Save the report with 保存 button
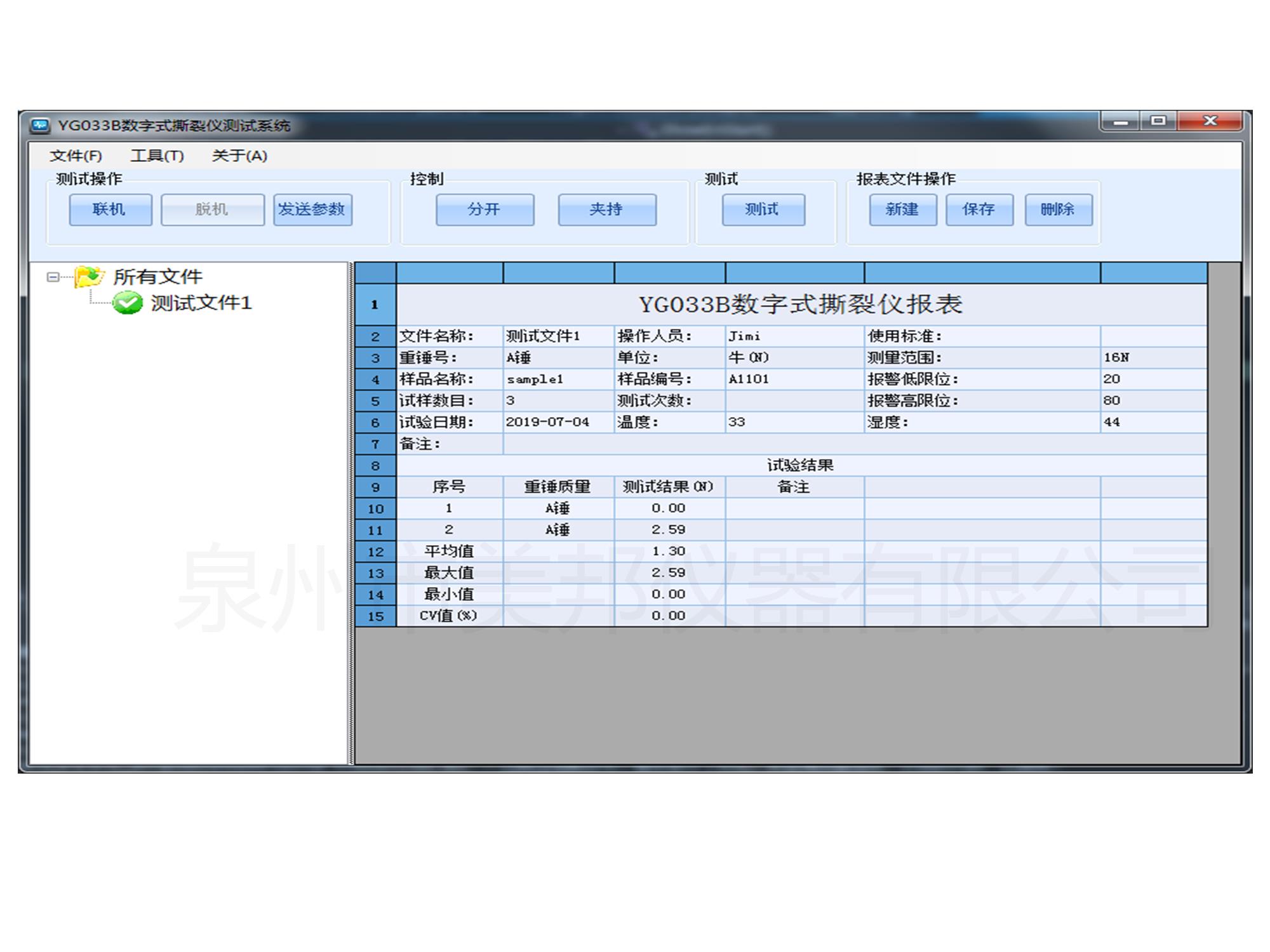Viewport: 1270px width, 952px height. 979,209
